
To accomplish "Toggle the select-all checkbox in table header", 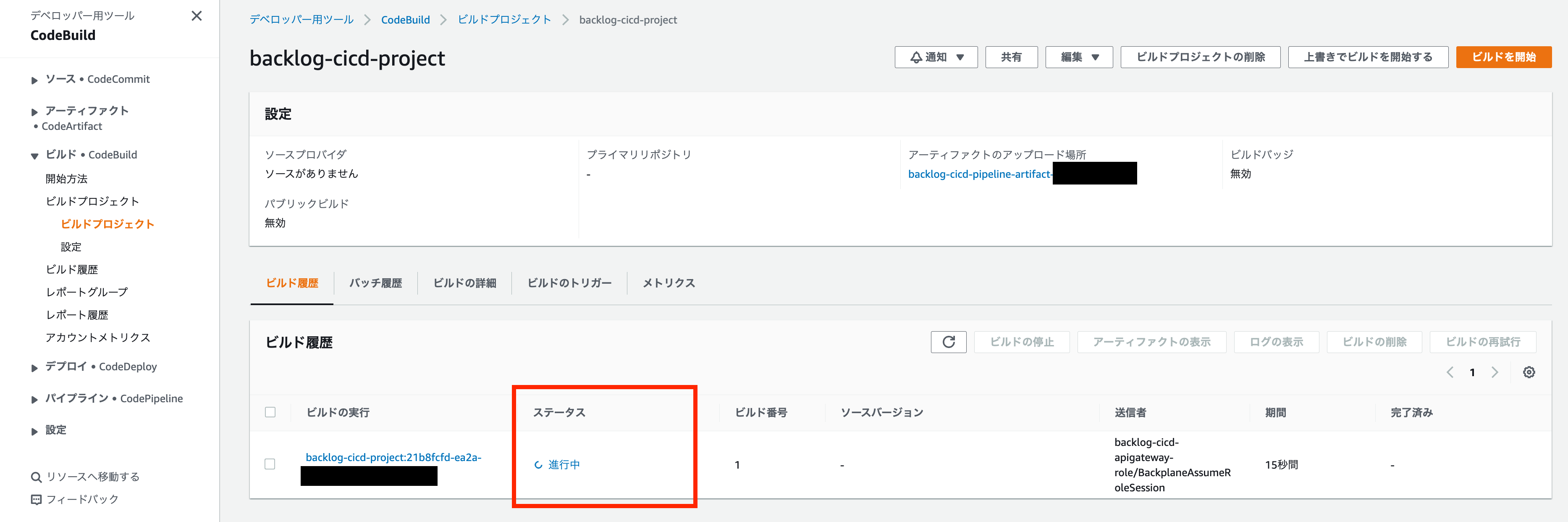I will tap(270, 412).
